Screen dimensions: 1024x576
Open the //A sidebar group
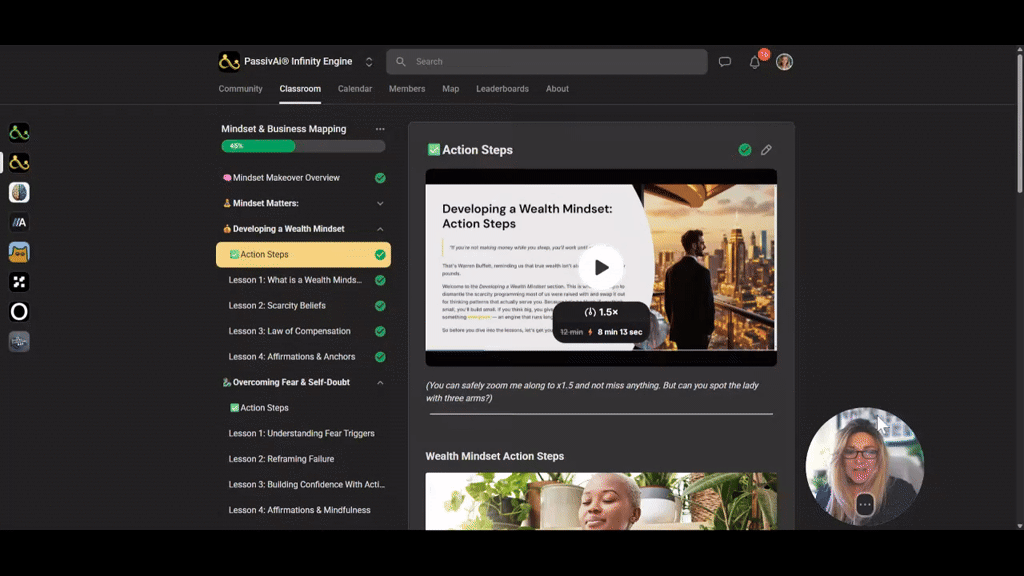coord(19,223)
